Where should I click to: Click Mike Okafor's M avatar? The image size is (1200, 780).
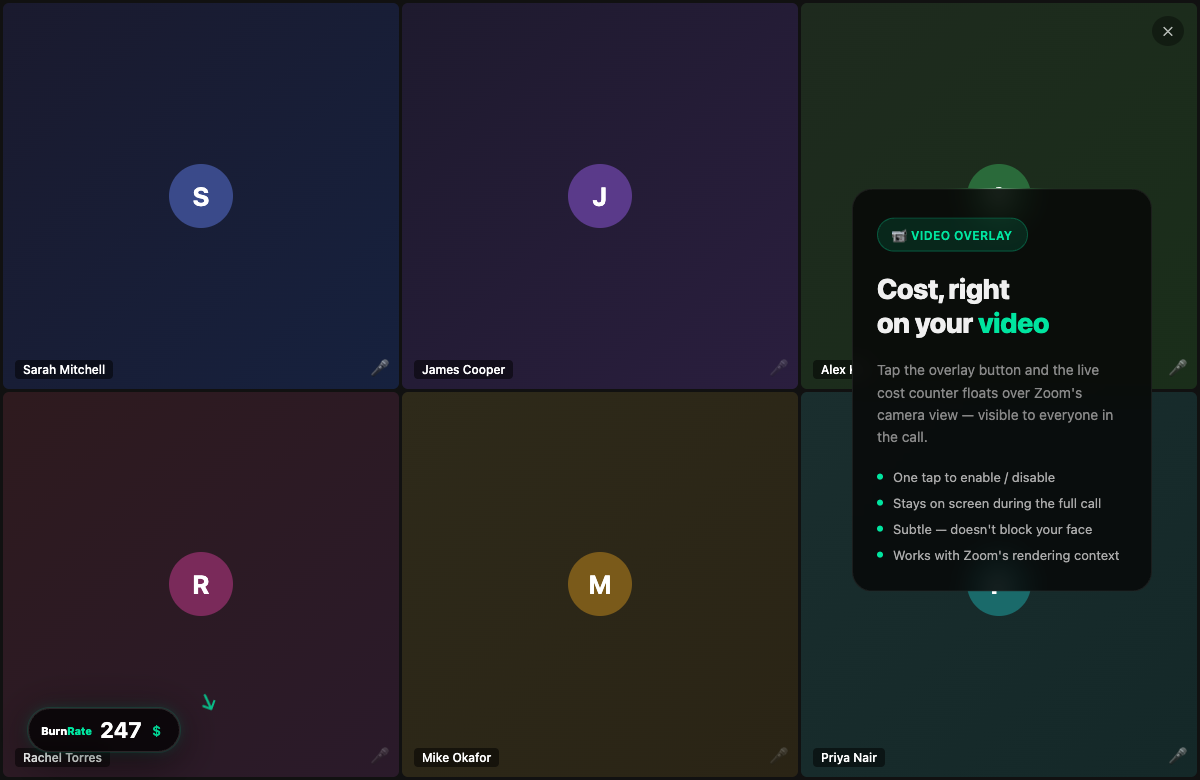pos(600,584)
